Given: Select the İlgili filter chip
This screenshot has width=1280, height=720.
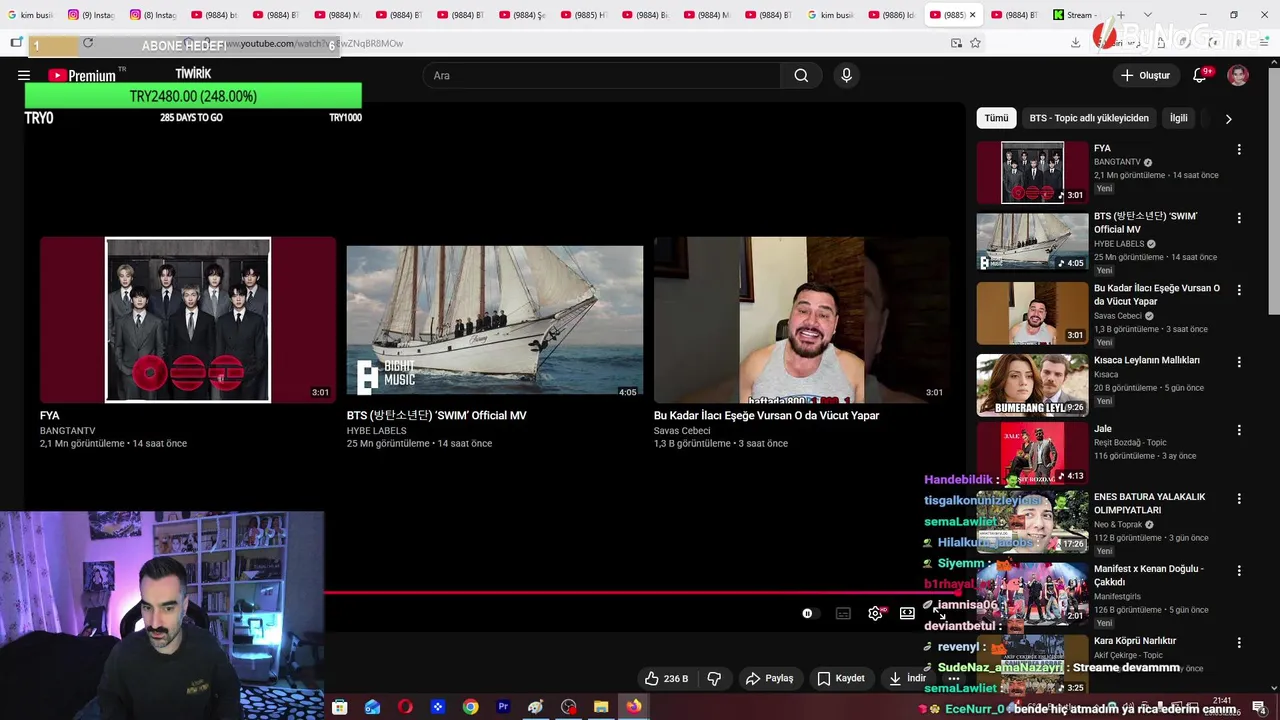Looking at the screenshot, I should coord(1179,118).
